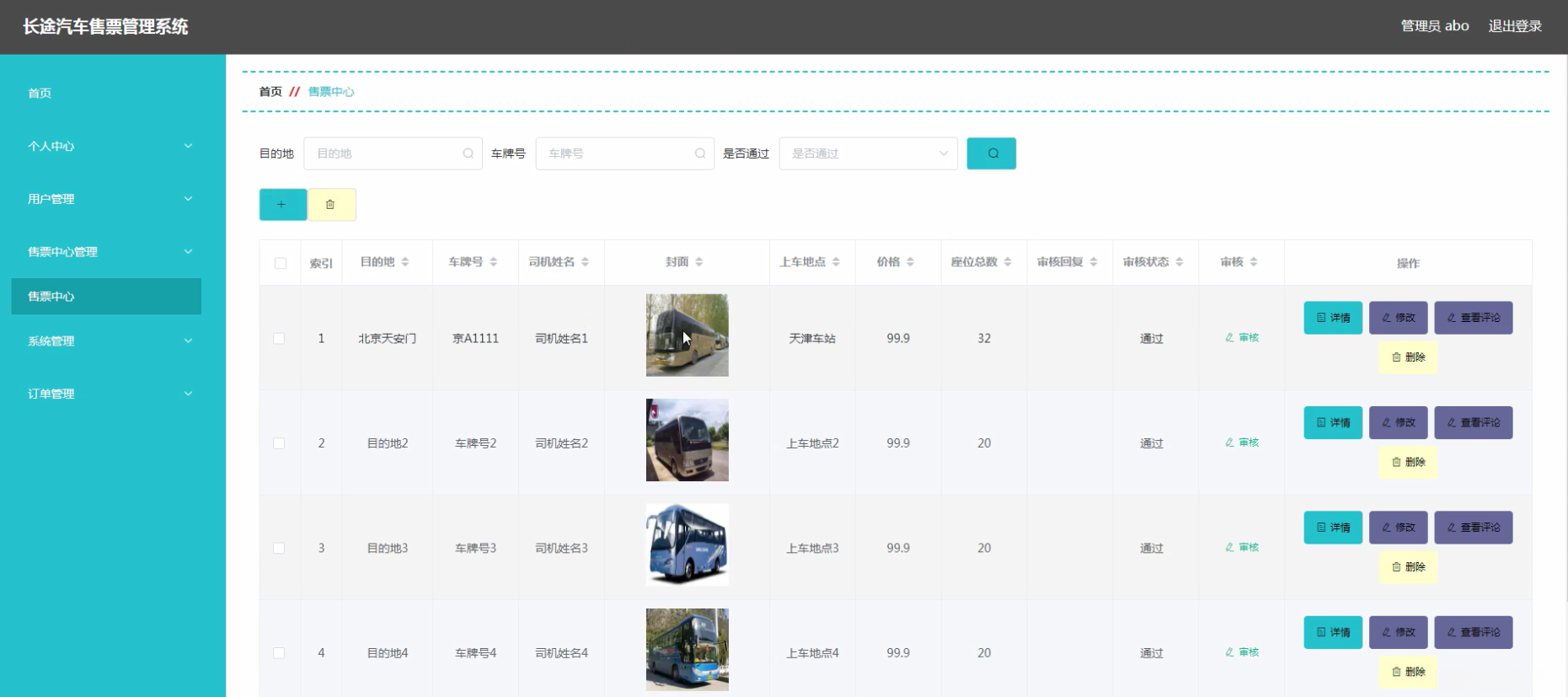Open the bus cover image in row 3

687,544
